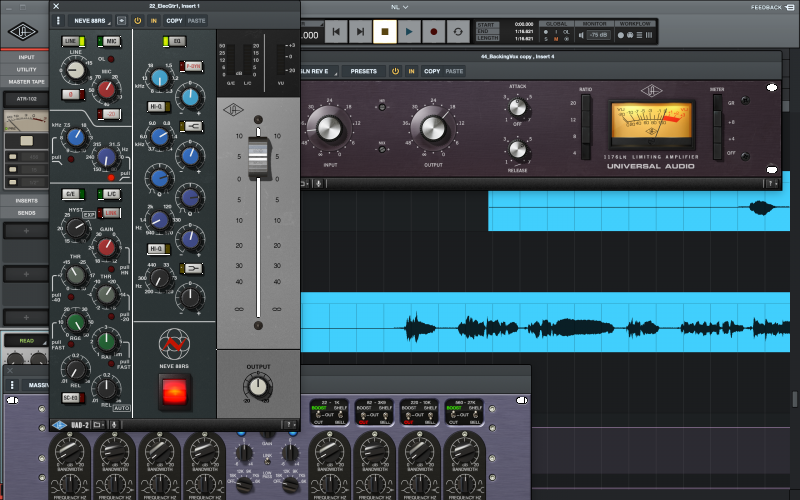
Task: Select the INPUT tab in the left sidebar
Action: point(27,57)
